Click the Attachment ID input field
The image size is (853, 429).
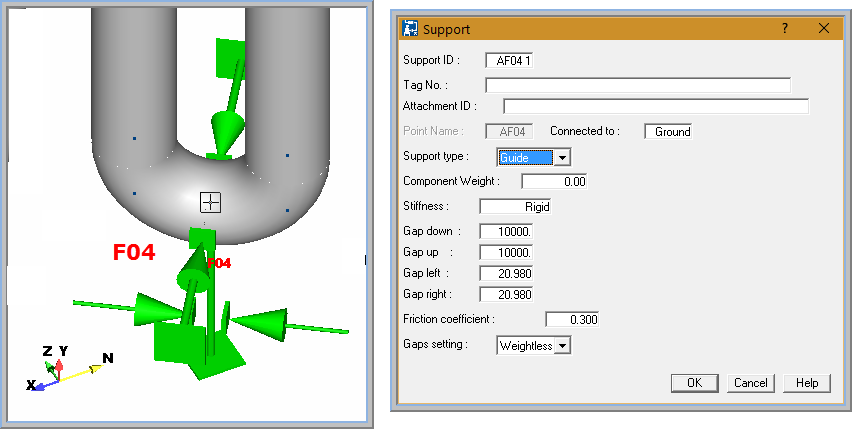[x=656, y=106]
